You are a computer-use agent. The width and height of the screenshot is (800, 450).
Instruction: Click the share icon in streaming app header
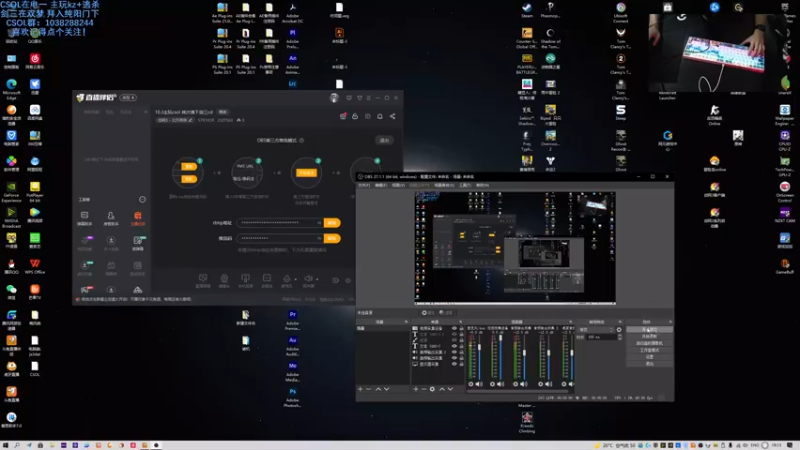(392, 116)
